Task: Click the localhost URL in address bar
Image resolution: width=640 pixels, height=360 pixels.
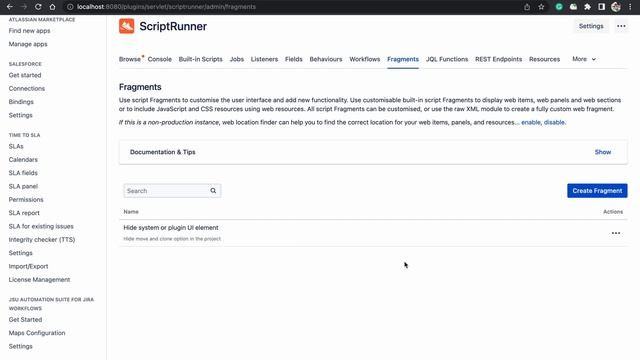Action: point(167,7)
